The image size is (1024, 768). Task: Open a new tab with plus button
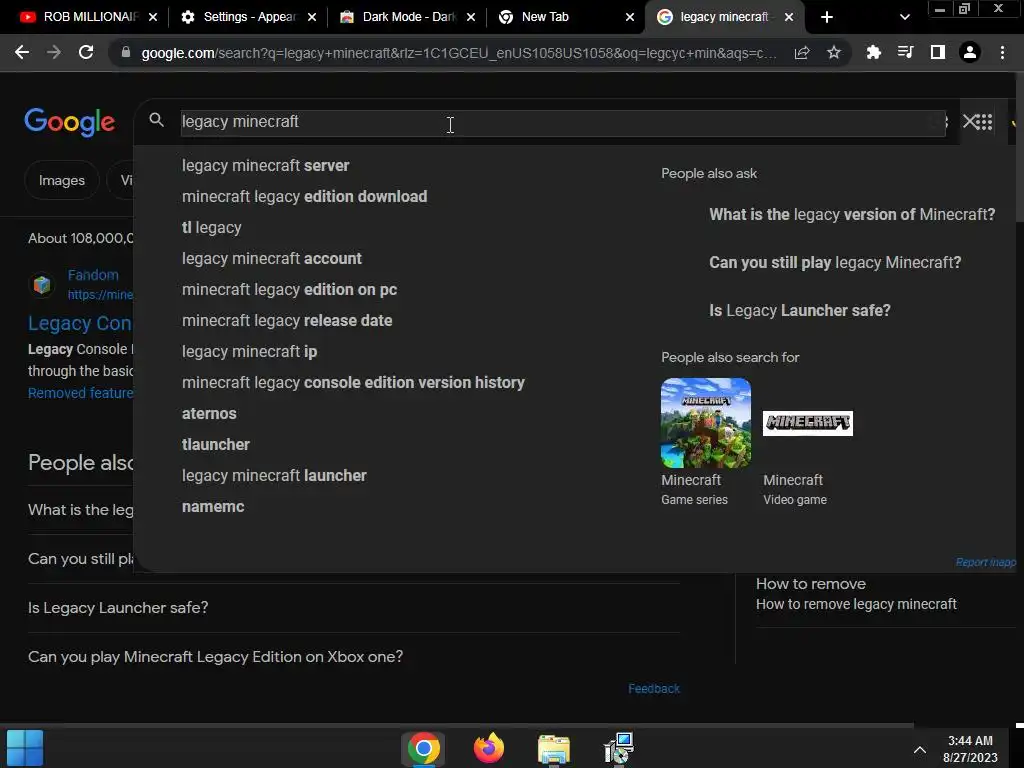click(x=826, y=17)
